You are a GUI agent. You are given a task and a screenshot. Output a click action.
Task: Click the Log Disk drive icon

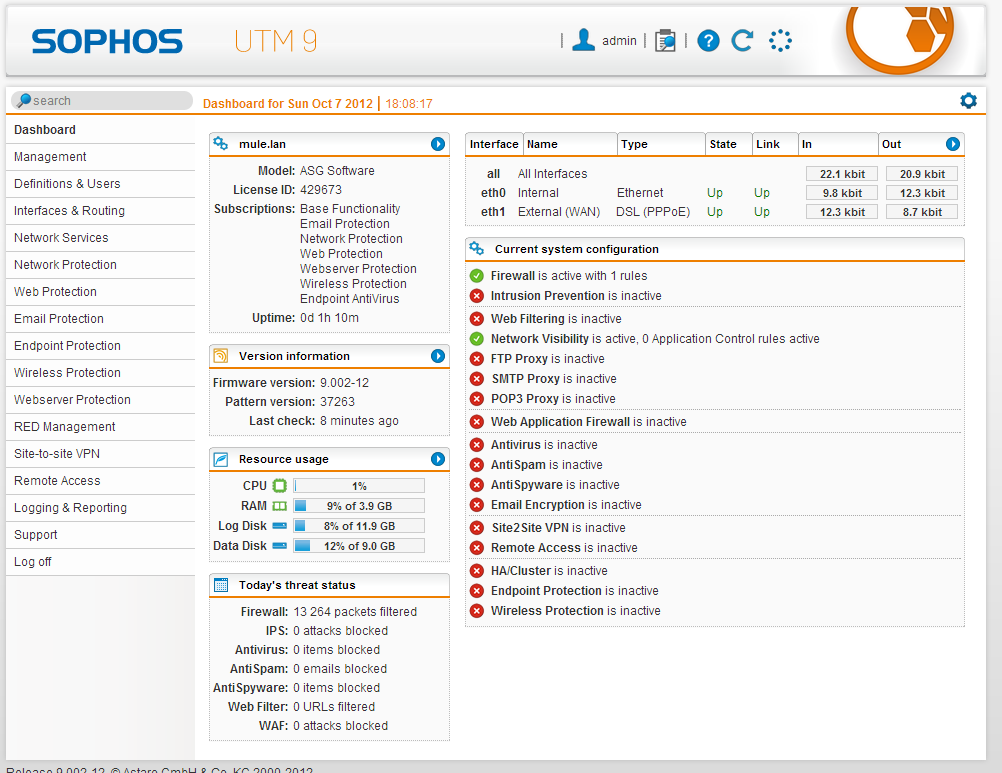pos(280,526)
